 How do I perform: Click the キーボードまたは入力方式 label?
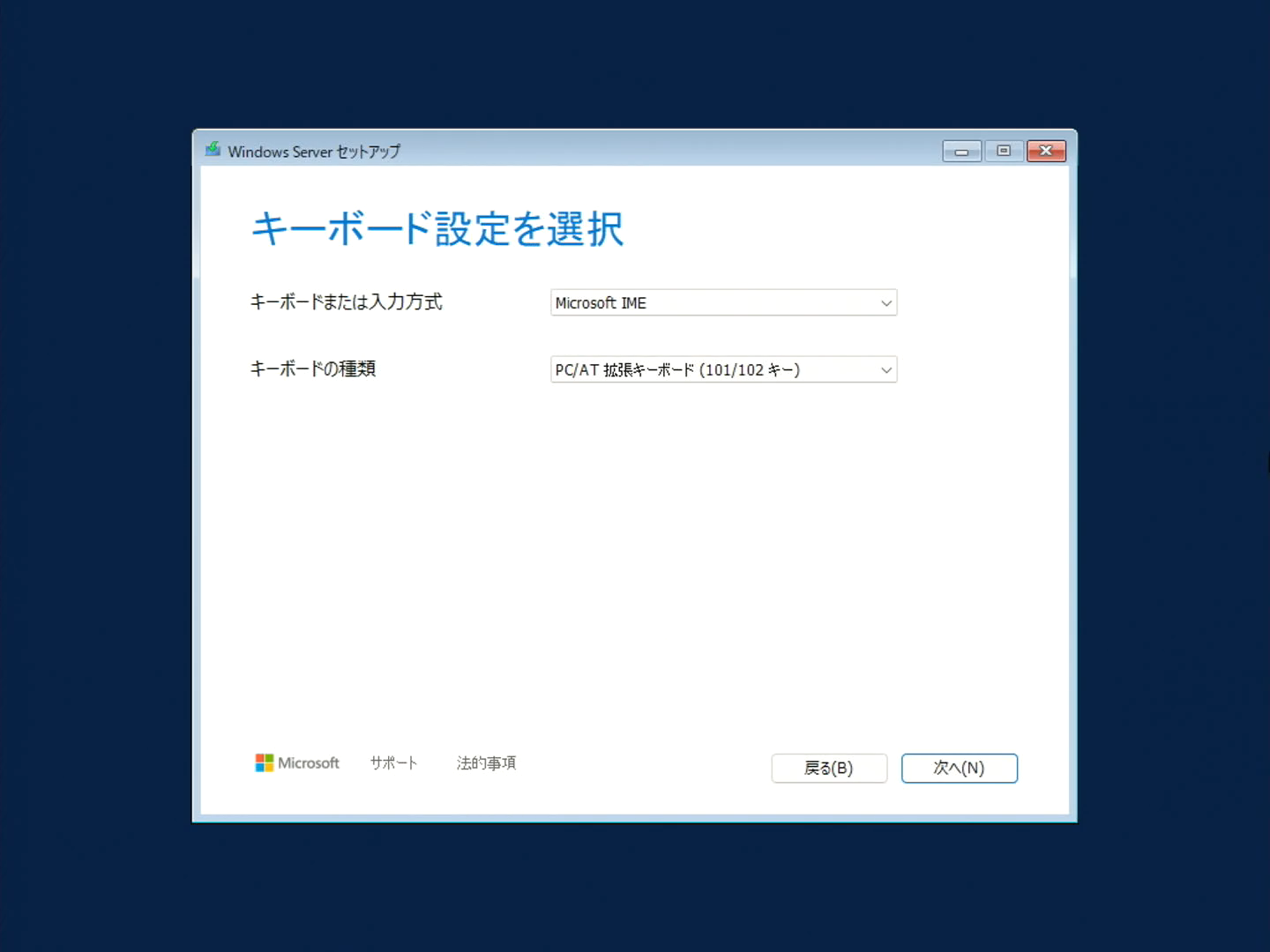346,302
